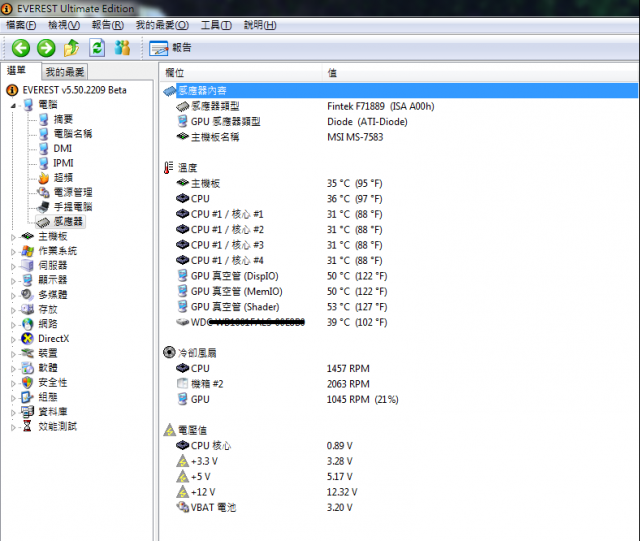Viewport: 640px width, 541px height.
Task: Click the 效能測試 hourglass icon
Action: pos(27,426)
